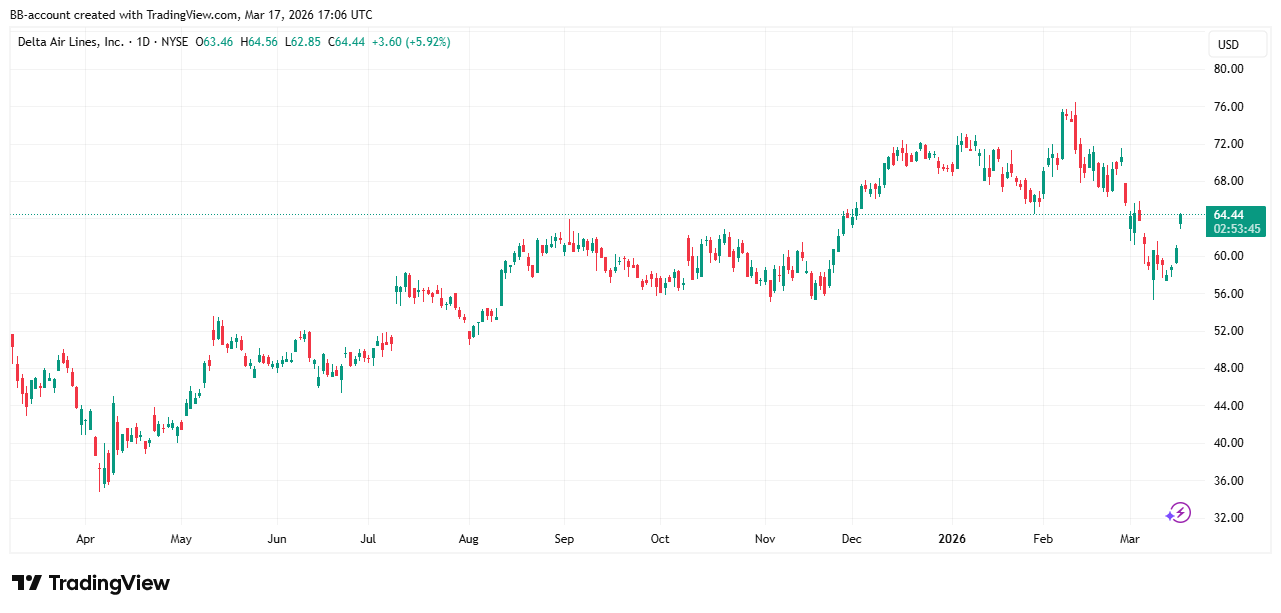The width and height of the screenshot is (1281, 613).
Task: Click the green 64.44 current price label
Action: (1227, 215)
